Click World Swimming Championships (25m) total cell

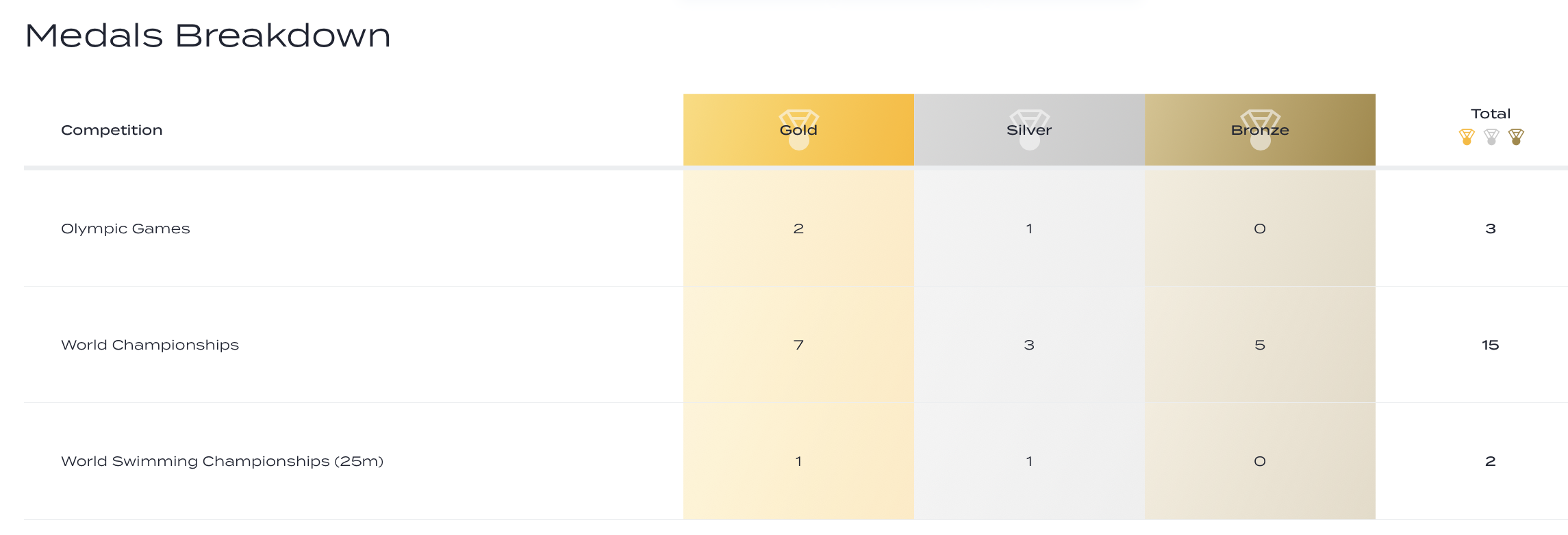[x=1491, y=461]
